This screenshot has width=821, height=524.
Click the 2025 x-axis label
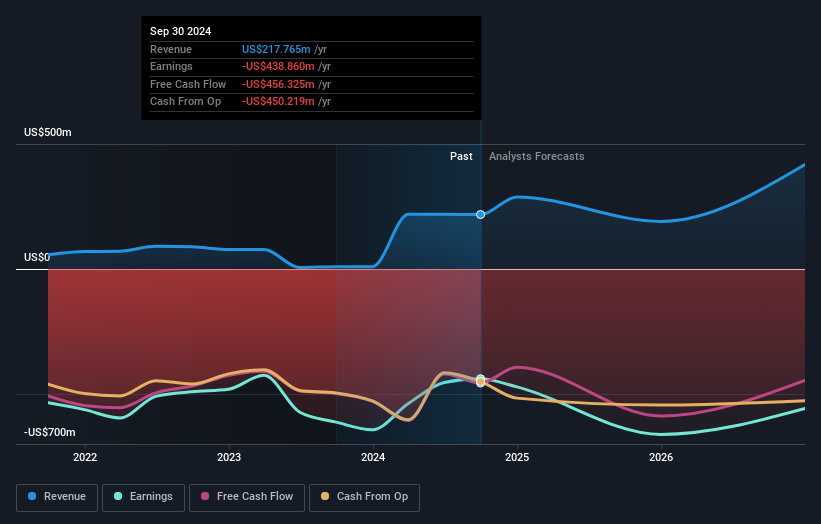517,457
